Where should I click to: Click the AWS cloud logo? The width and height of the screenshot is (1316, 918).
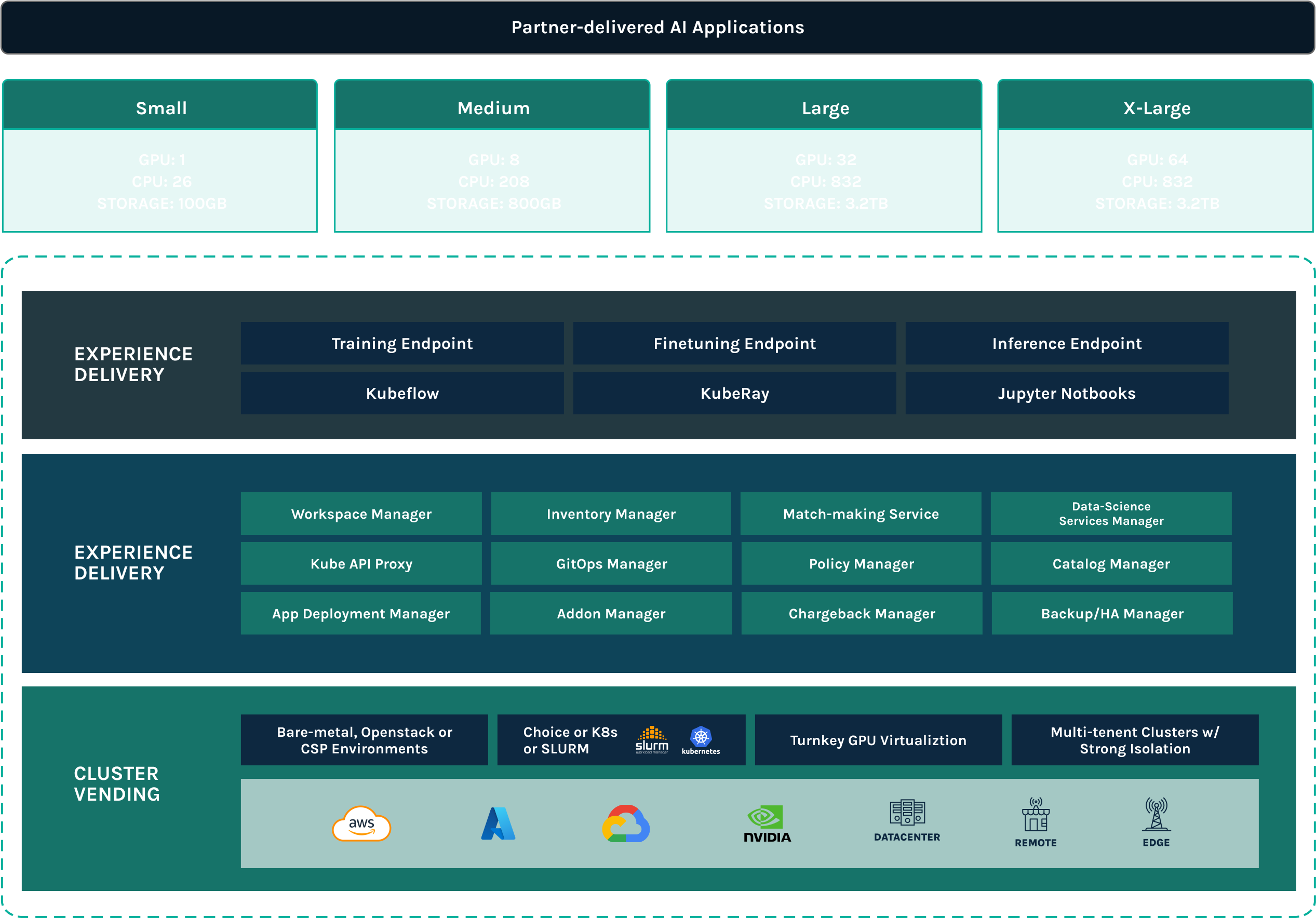click(361, 824)
